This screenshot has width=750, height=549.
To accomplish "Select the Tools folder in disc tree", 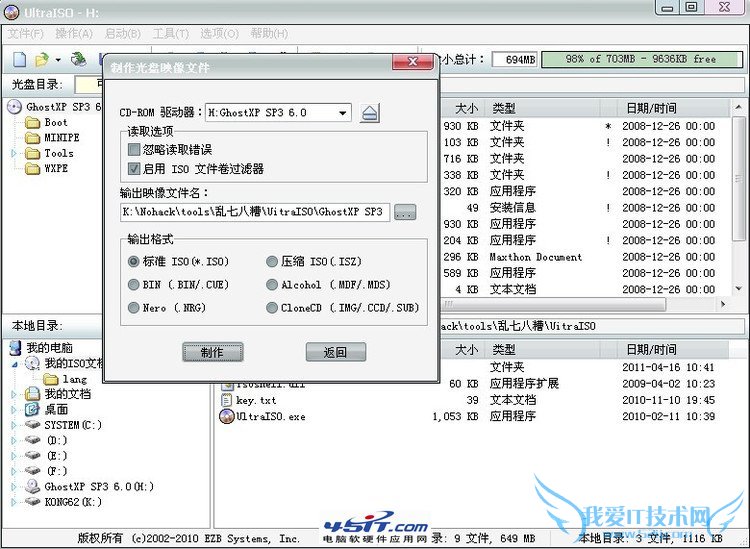I will click(50, 154).
